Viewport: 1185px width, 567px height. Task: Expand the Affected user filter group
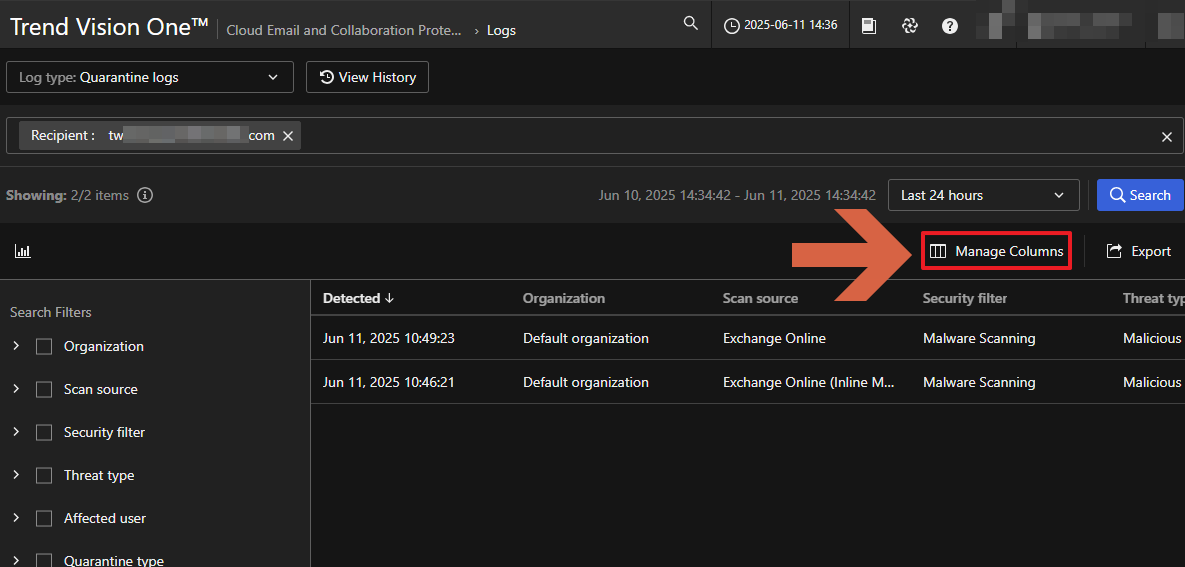click(16, 518)
